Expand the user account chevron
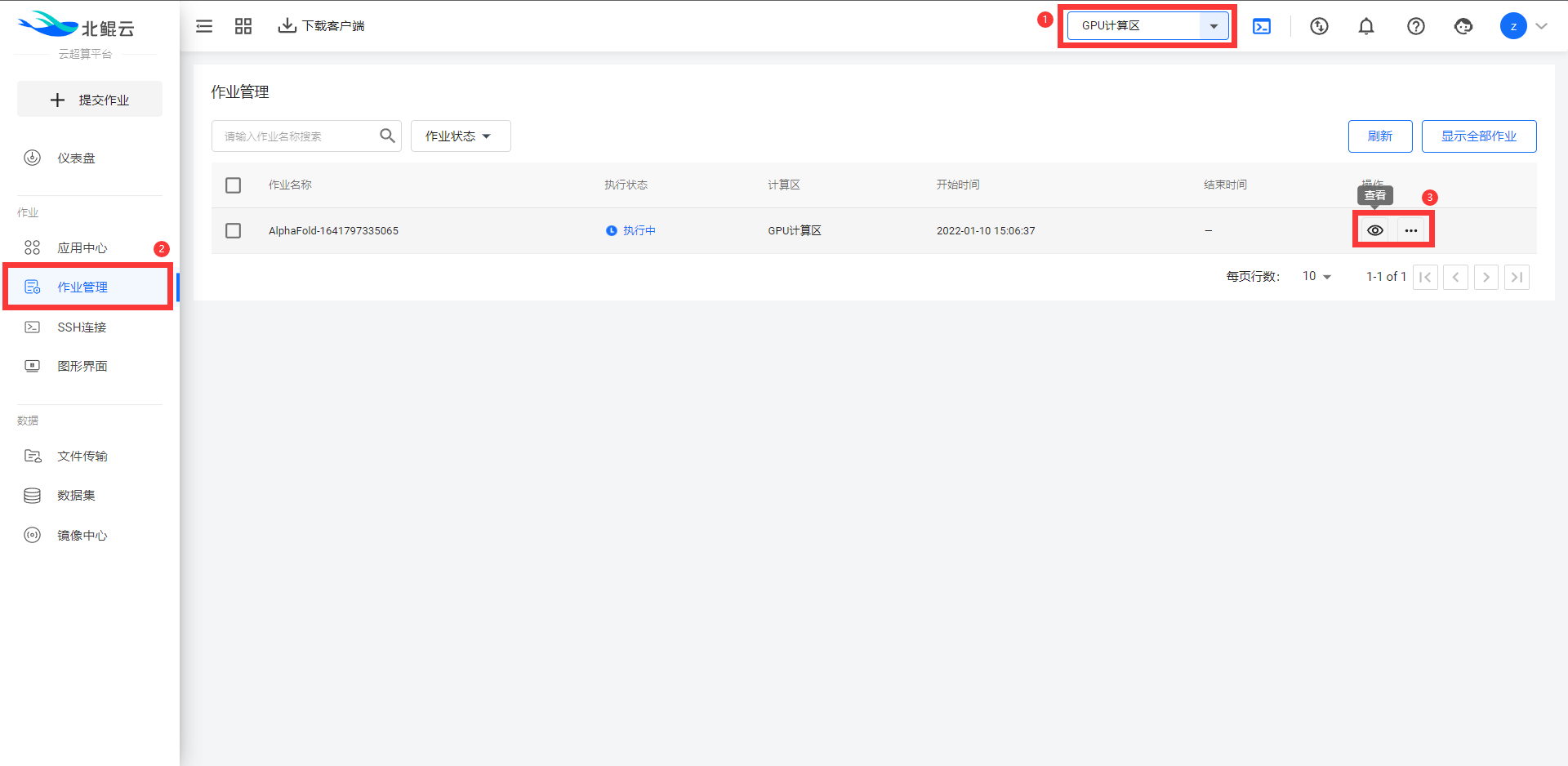1568x766 pixels. 1542,26
